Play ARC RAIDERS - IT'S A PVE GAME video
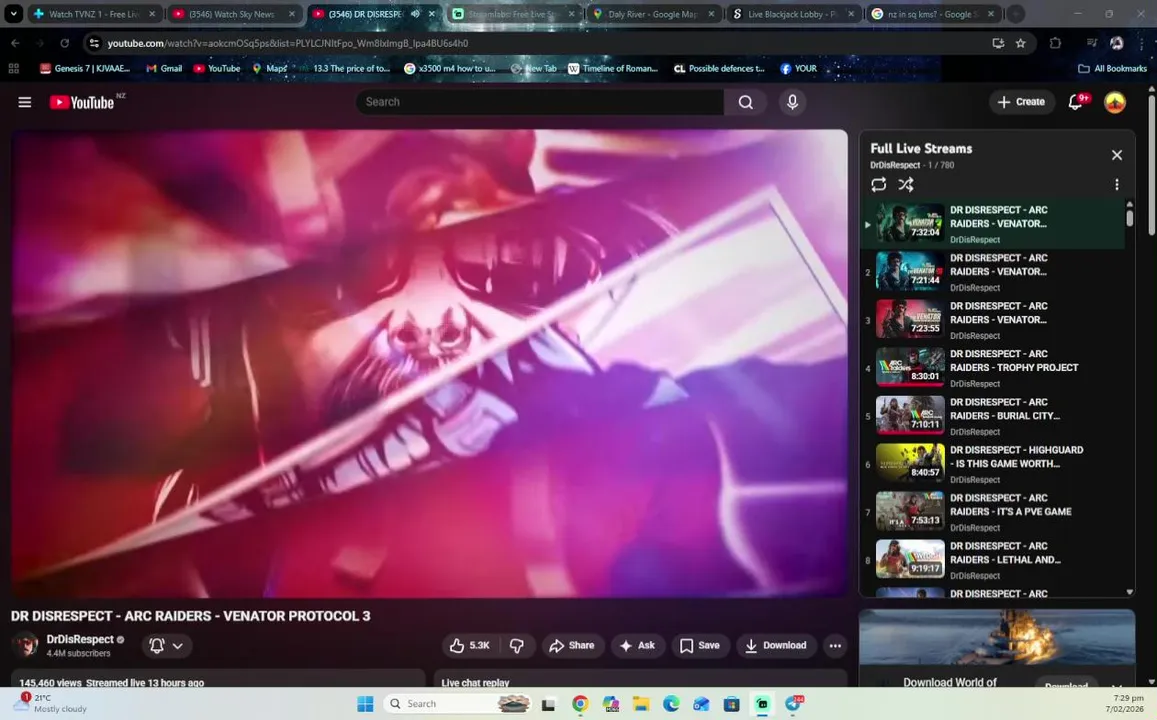Image resolution: width=1157 pixels, height=720 pixels. 993,512
